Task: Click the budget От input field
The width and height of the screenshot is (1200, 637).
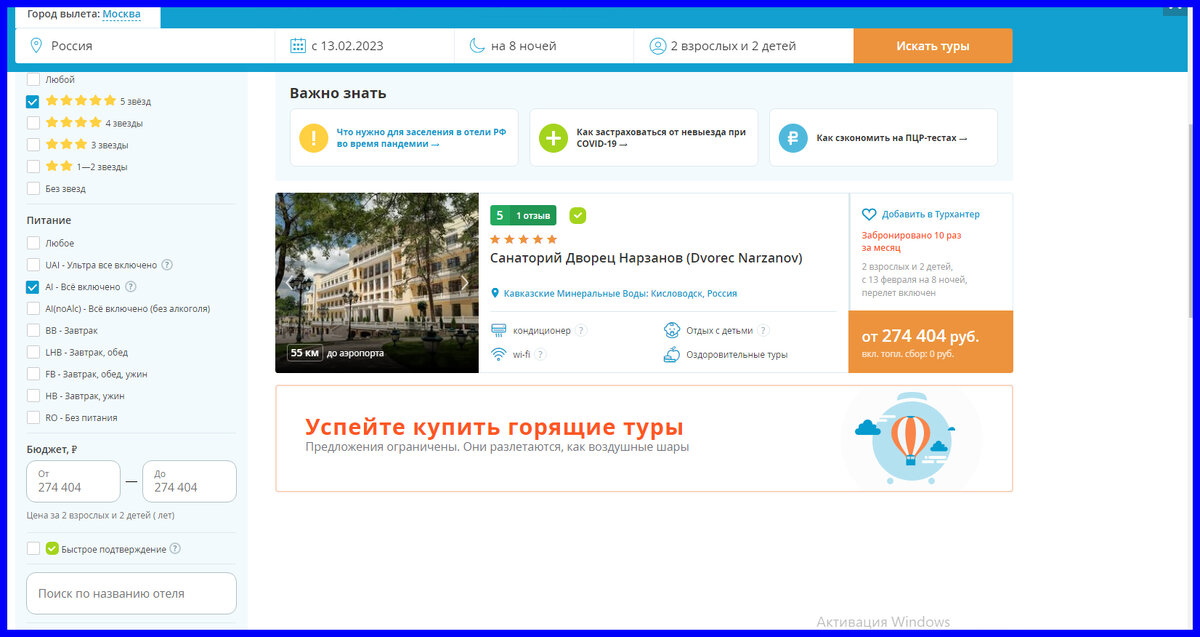Action: pyautogui.click(x=73, y=481)
